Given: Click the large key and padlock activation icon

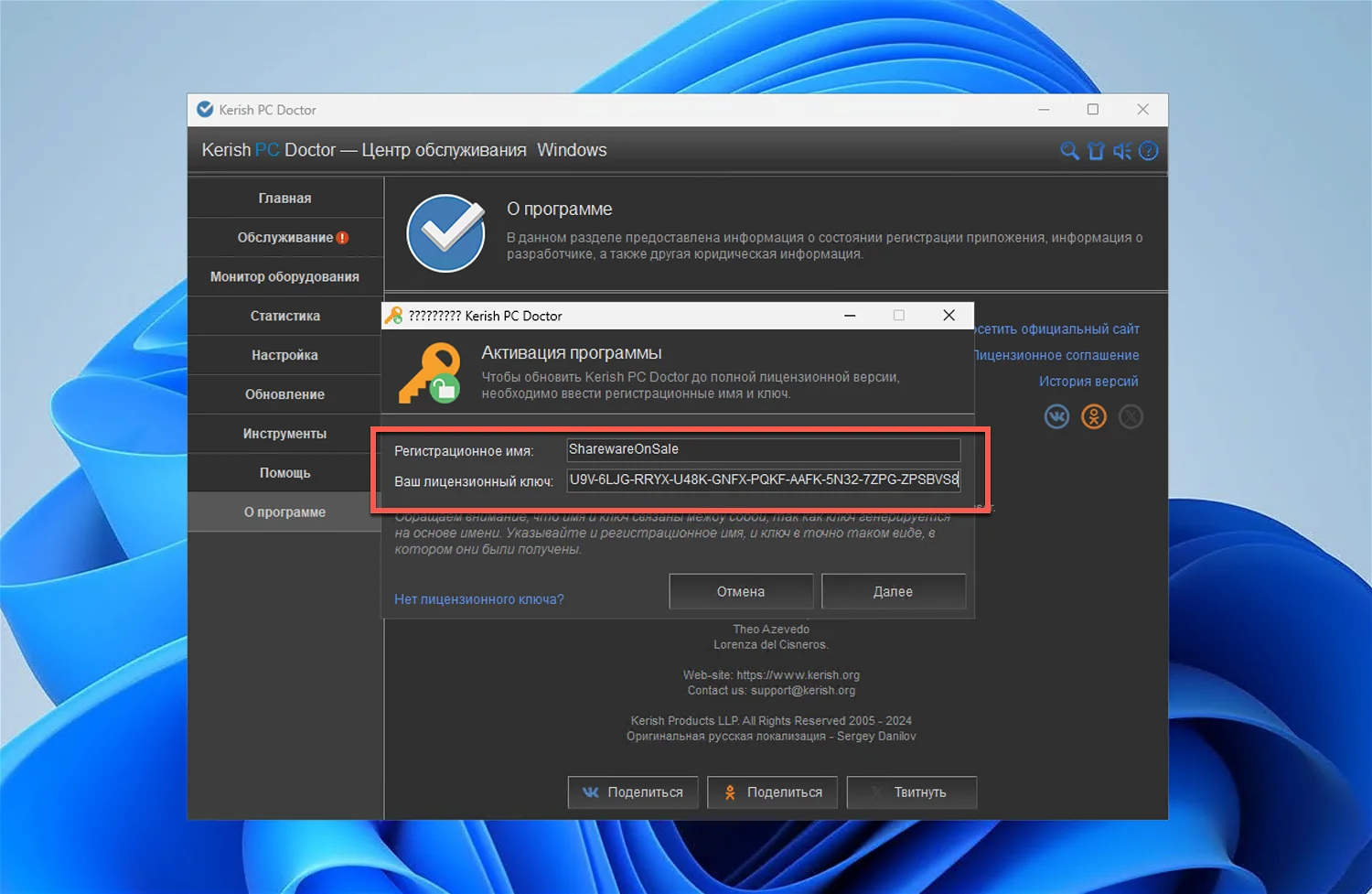Looking at the screenshot, I should point(429,373).
